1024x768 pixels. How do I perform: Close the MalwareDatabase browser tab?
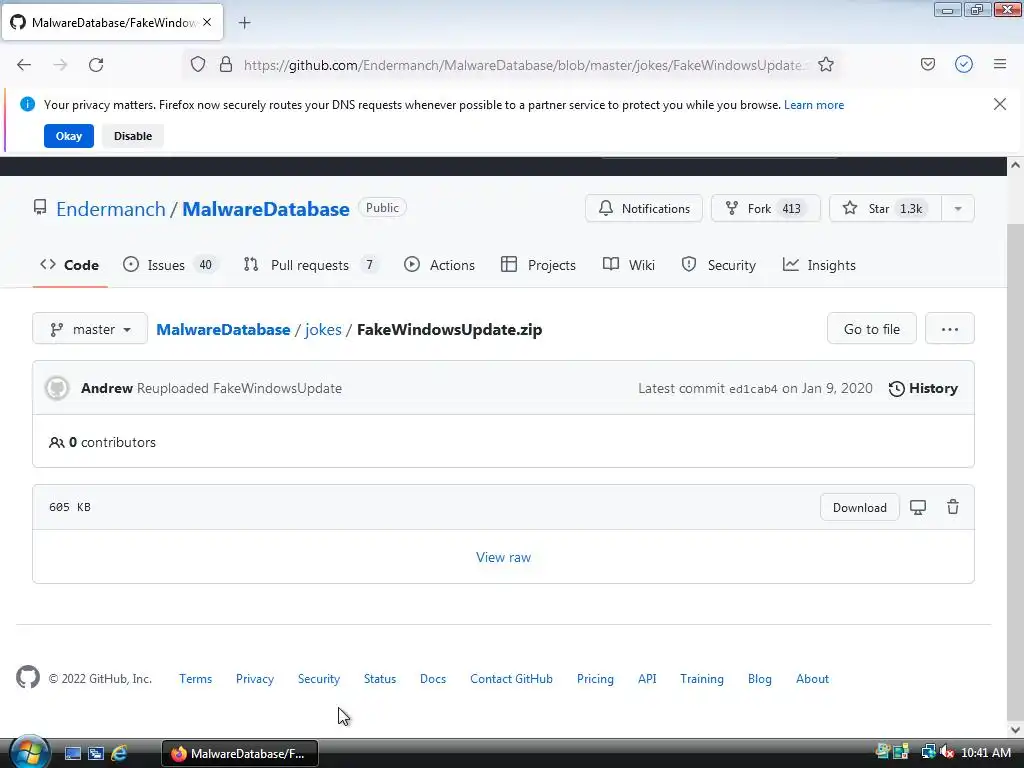tap(207, 22)
